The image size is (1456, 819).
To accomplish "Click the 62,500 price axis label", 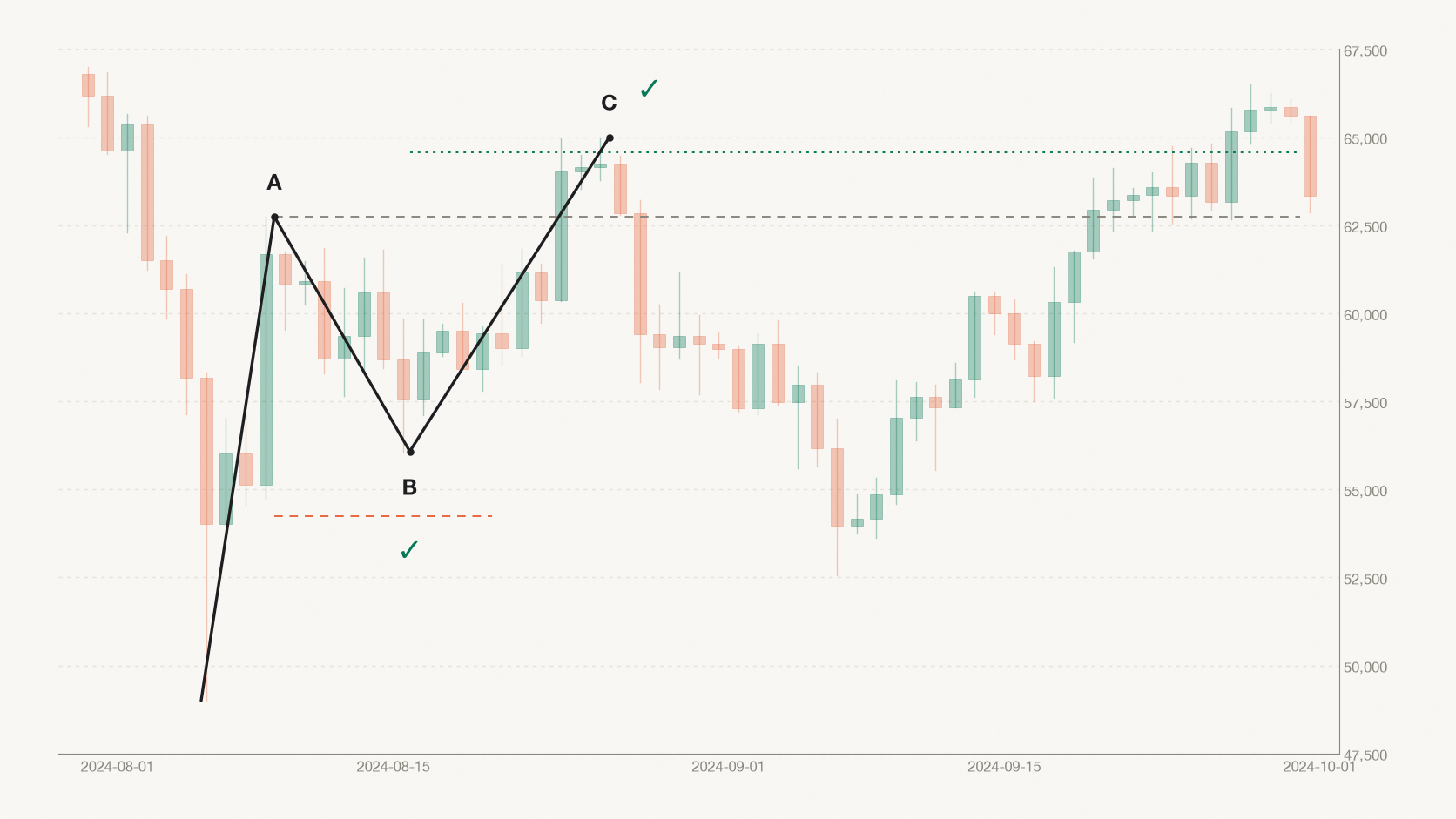I will (1365, 227).
